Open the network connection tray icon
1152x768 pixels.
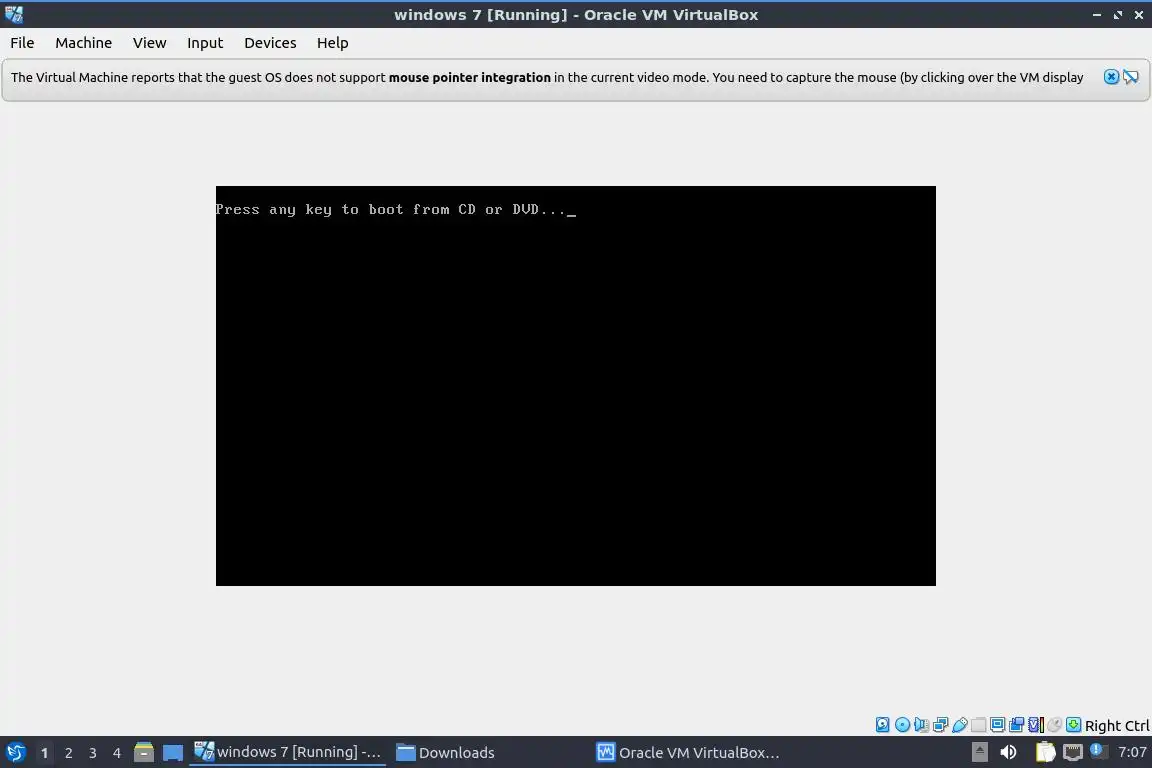click(x=1073, y=752)
